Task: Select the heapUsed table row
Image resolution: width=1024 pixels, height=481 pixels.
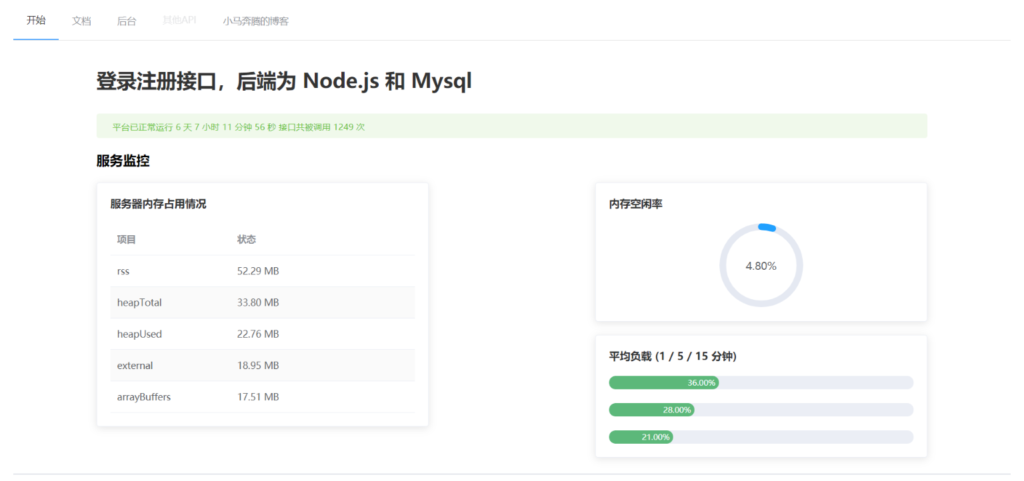Action: 262,334
